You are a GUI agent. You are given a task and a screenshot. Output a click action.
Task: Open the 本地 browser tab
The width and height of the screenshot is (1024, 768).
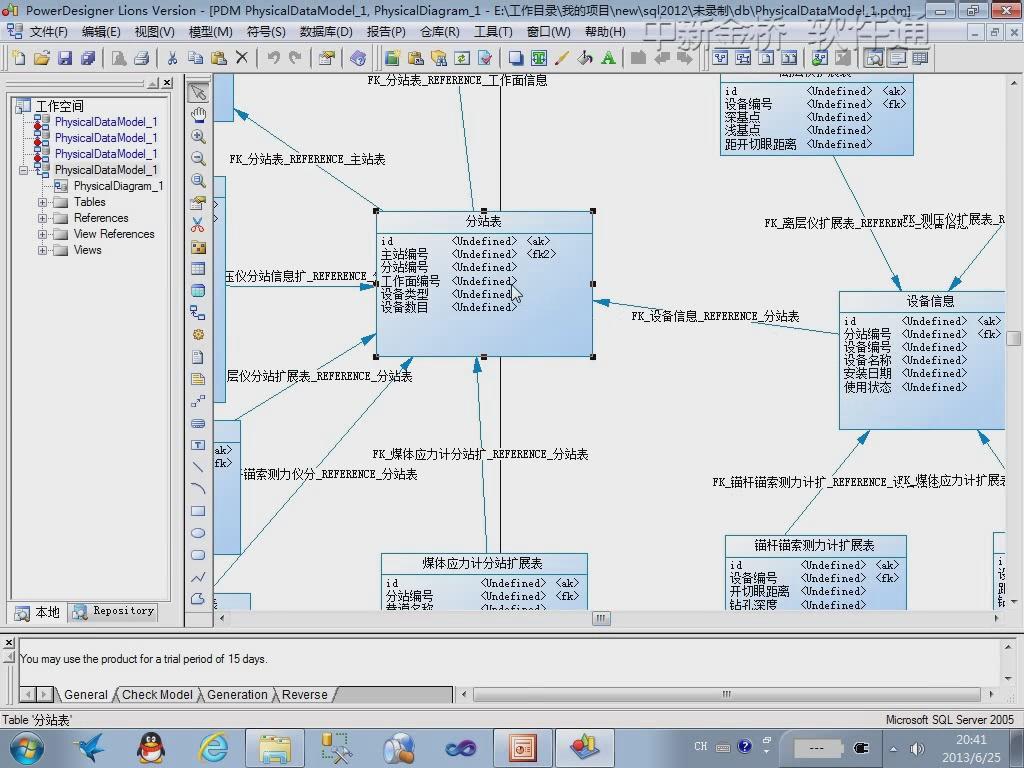click(x=37, y=613)
